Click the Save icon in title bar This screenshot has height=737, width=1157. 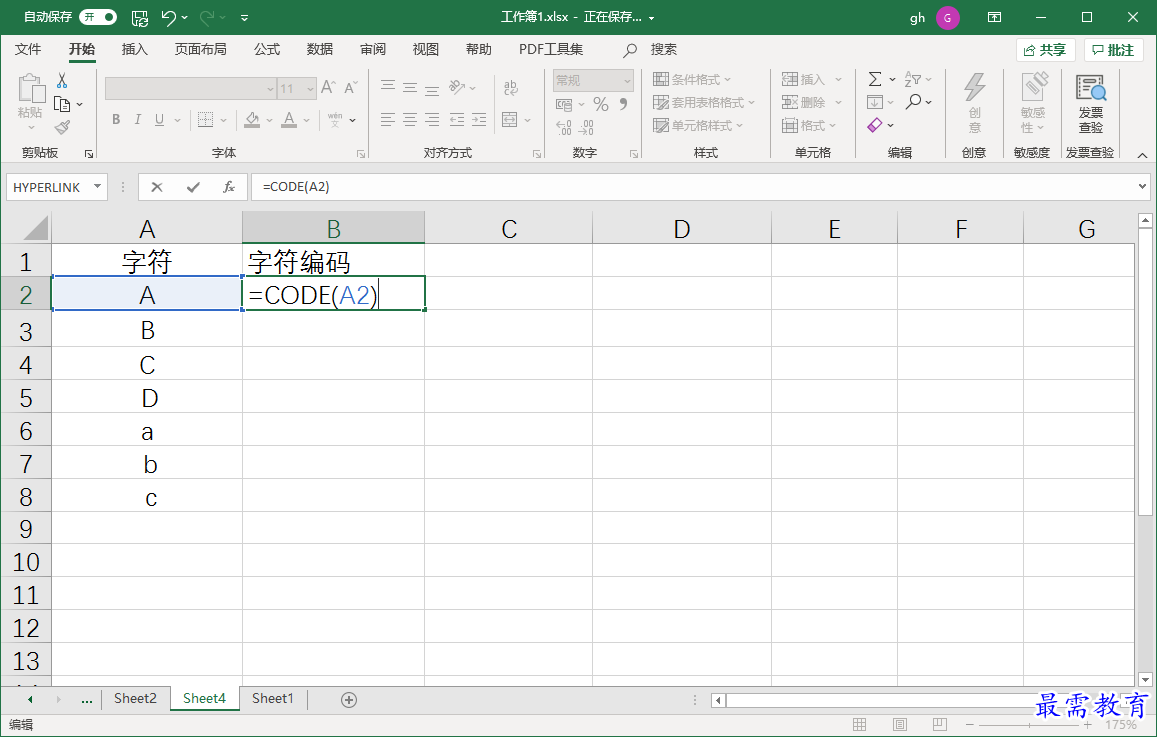(x=139, y=18)
